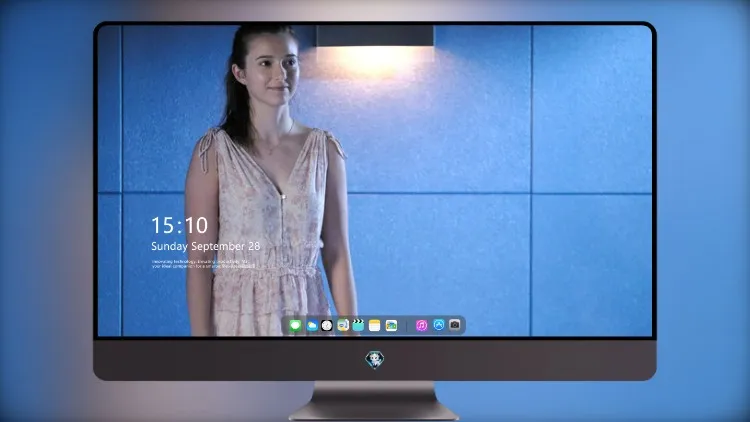Open the photo gallery app in the dock

pos(391,326)
